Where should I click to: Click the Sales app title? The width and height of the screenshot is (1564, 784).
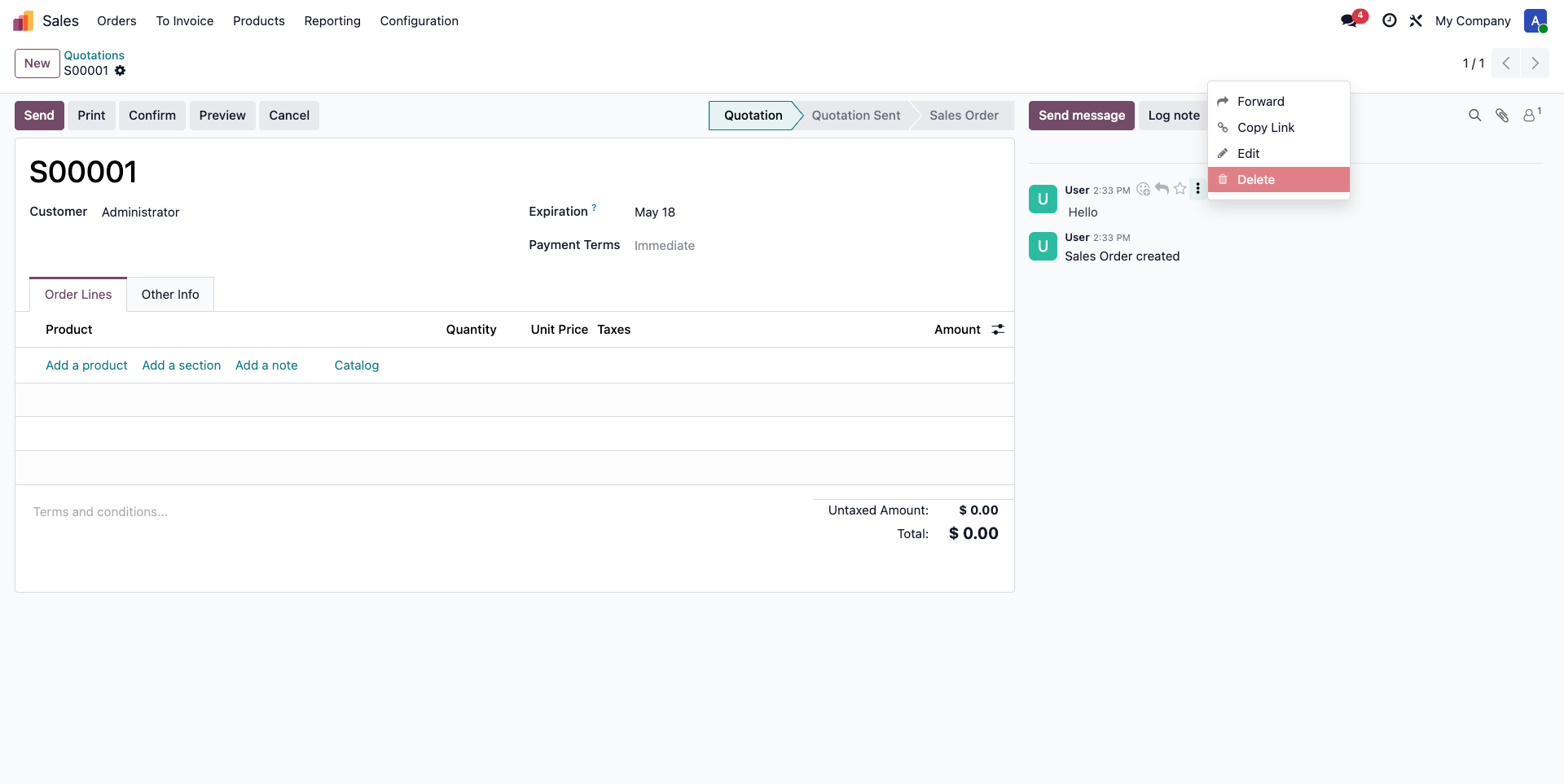(x=60, y=21)
